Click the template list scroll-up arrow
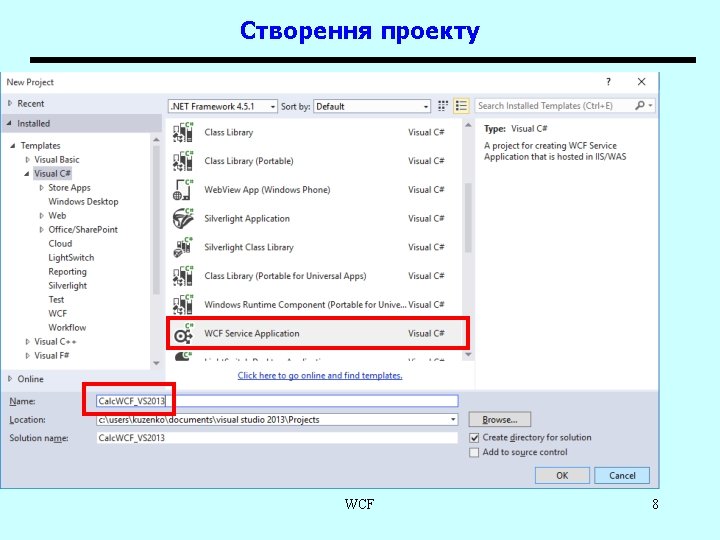 468,125
